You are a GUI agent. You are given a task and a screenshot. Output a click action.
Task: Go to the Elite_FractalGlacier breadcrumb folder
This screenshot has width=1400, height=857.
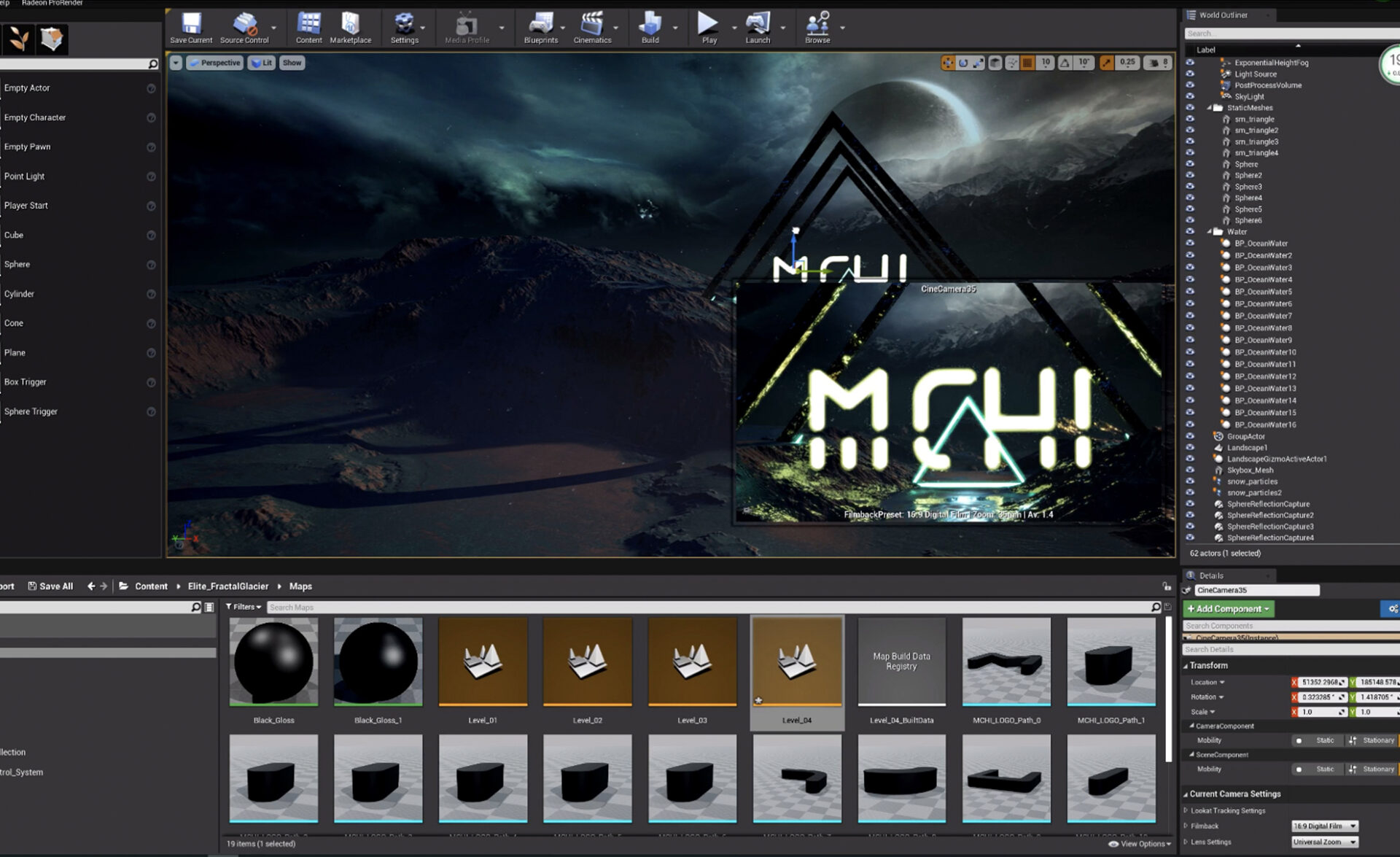[x=228, y=586]
